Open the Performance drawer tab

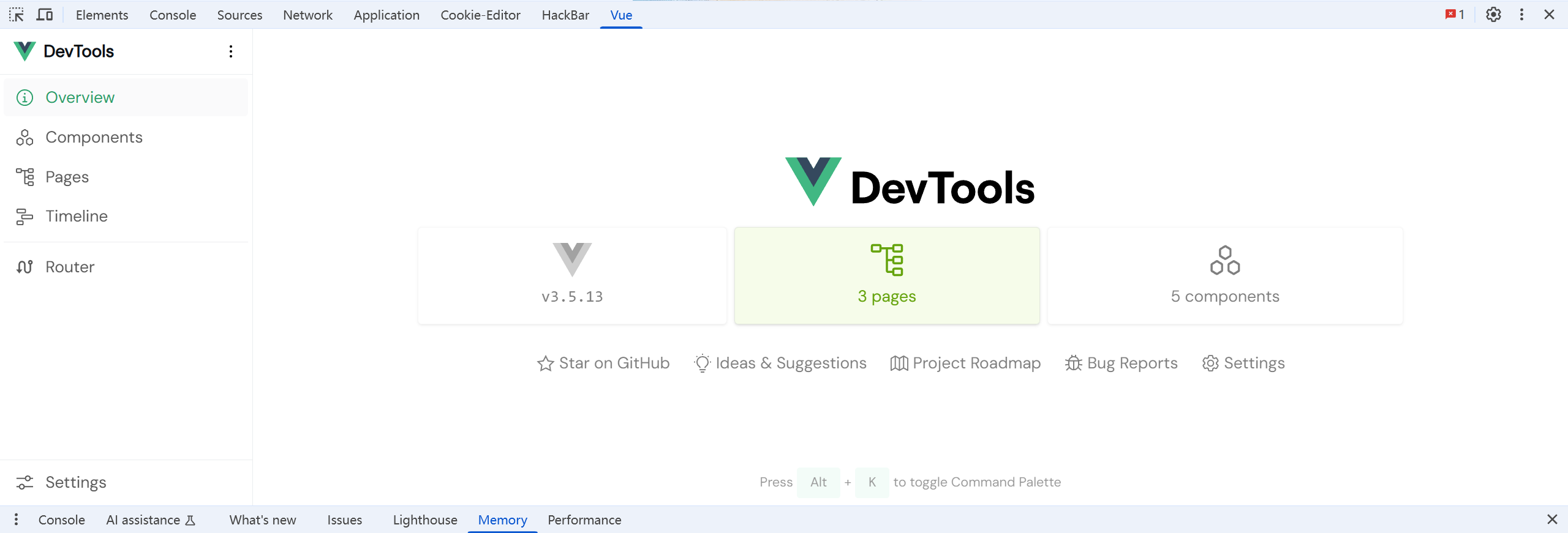click(584, 520)
